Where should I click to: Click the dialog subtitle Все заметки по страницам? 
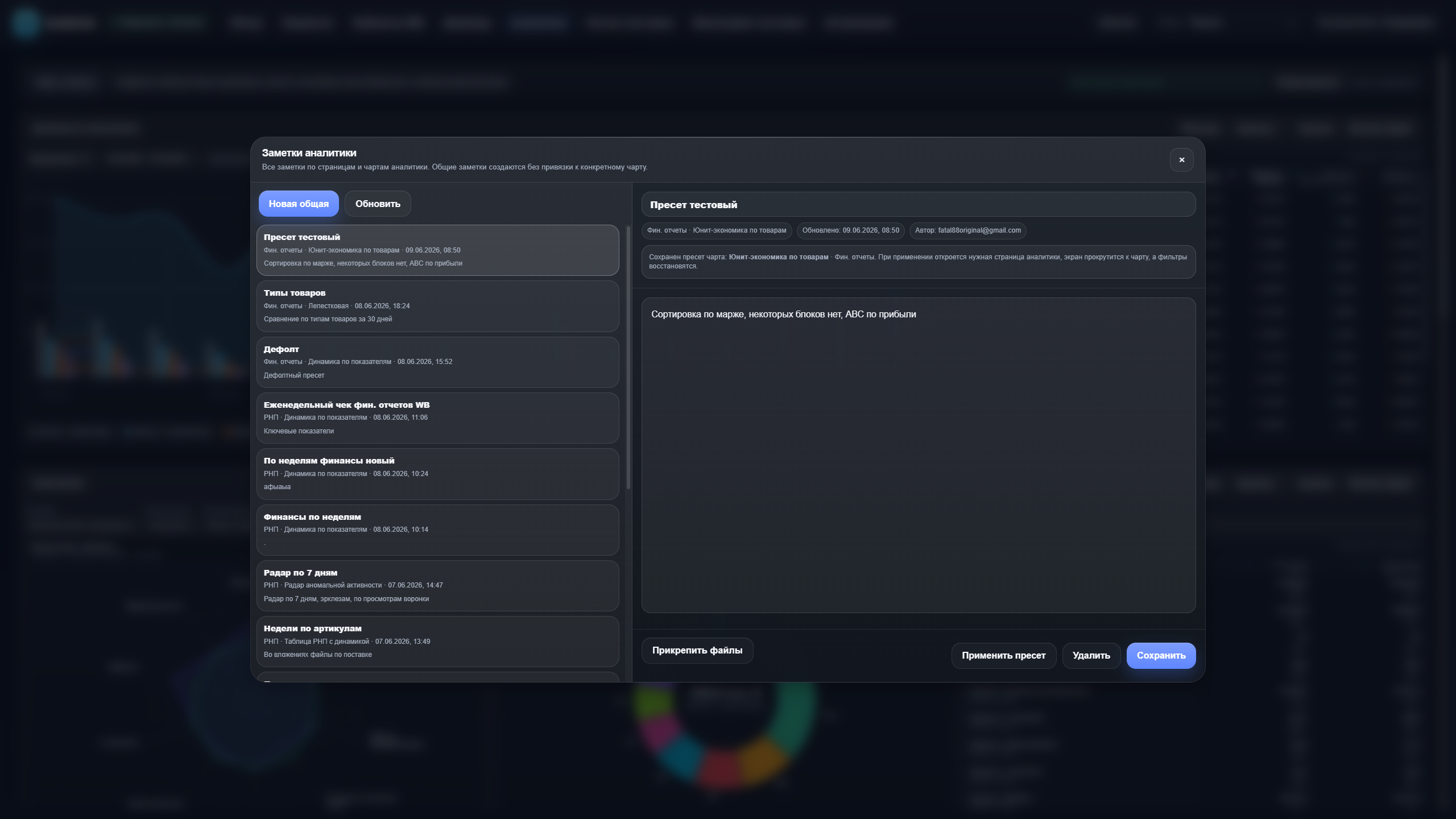point(455,167)
